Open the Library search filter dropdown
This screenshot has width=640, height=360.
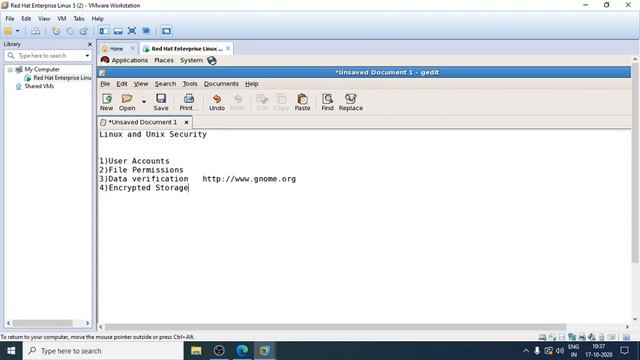(87, 56)
